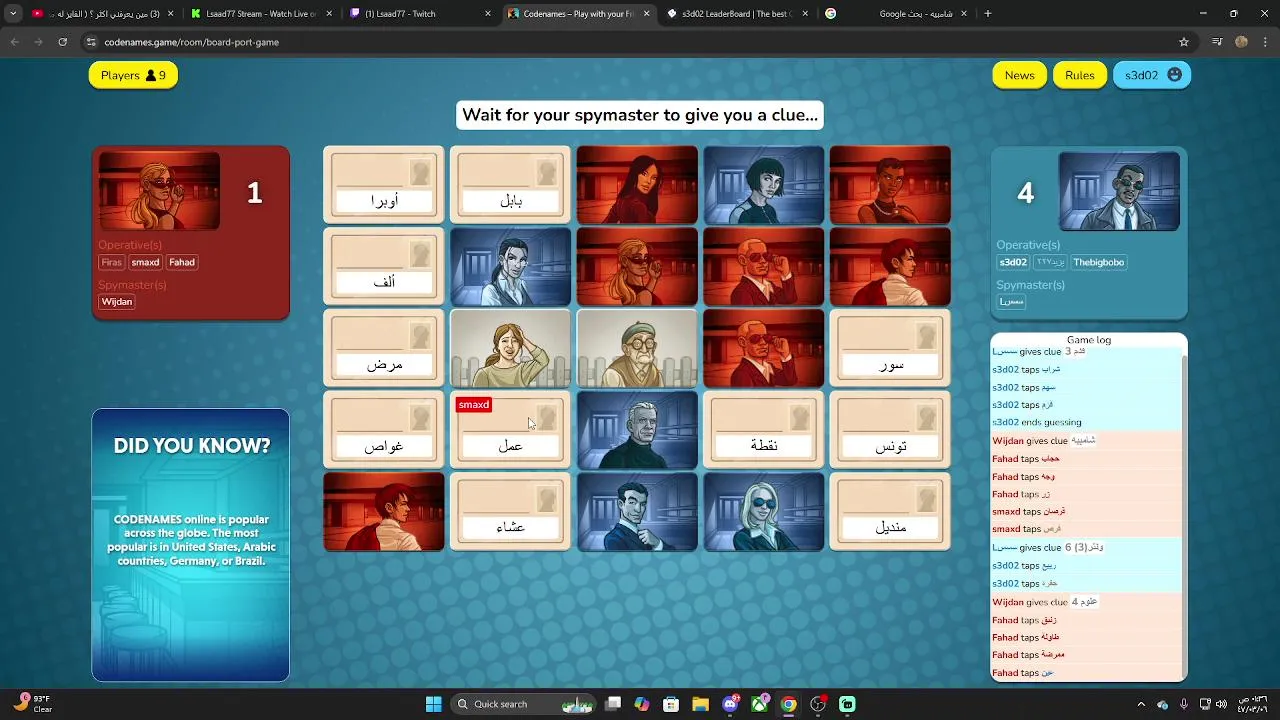The width and height of the screenshot is (1280, 720).
Task: View site information icon in address bar
Action: click(91, 42)
